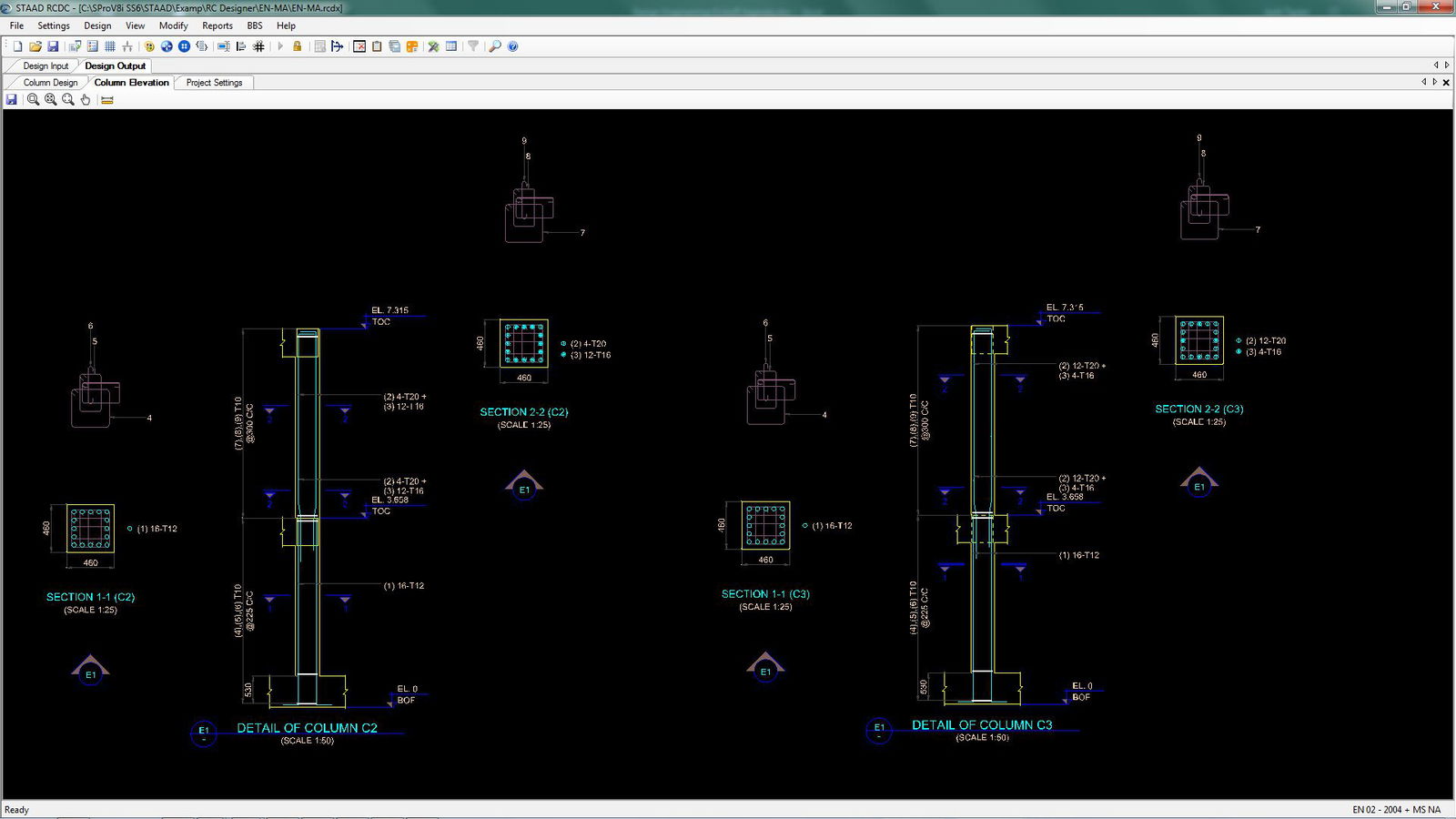Viewport: 1456px width, 819px height.
Task: Click the SECTION 2-2 (C3) label
Action: [1198, 409]
